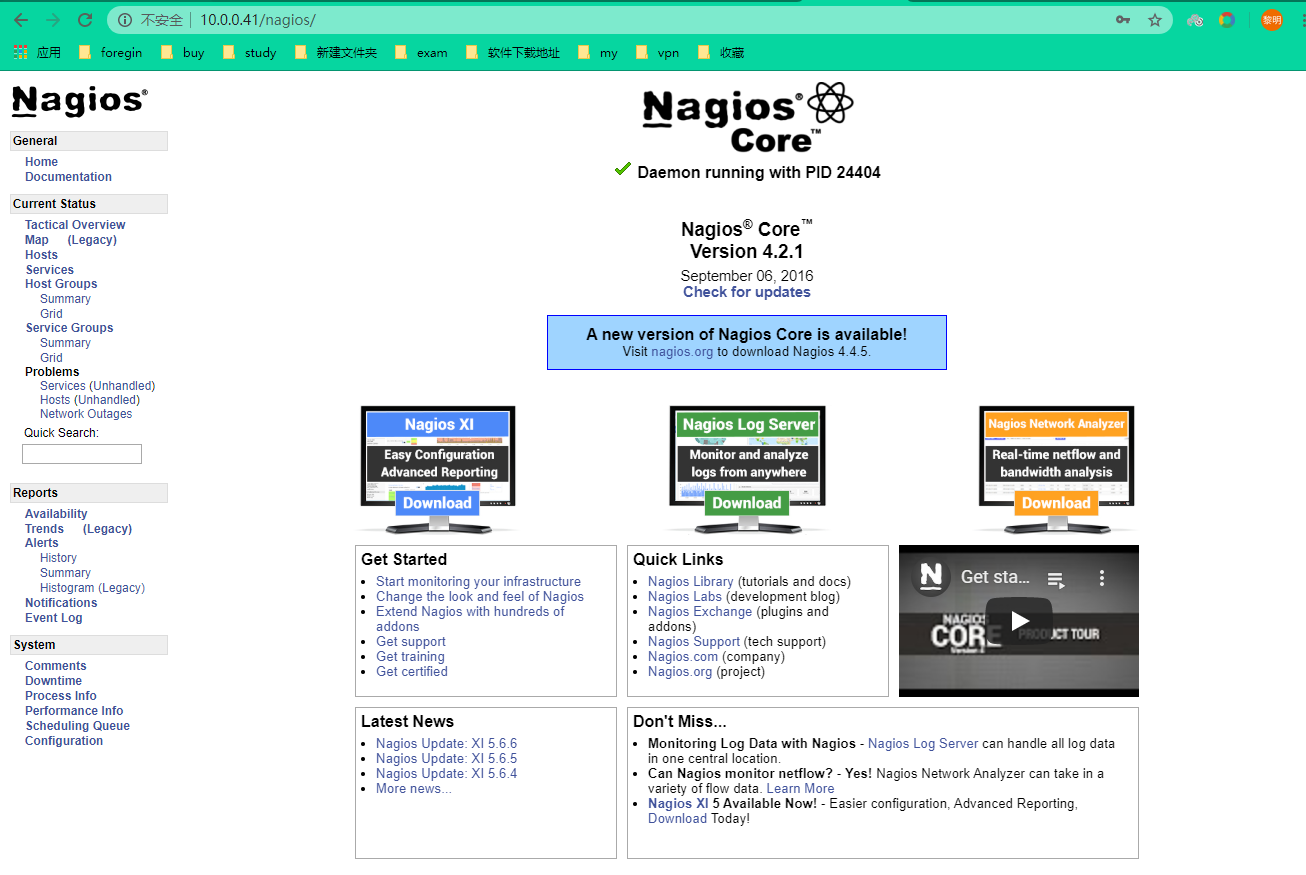Open the Trends report link
The height and width of the screenshot is (875, 1306).
click(44, 529)
